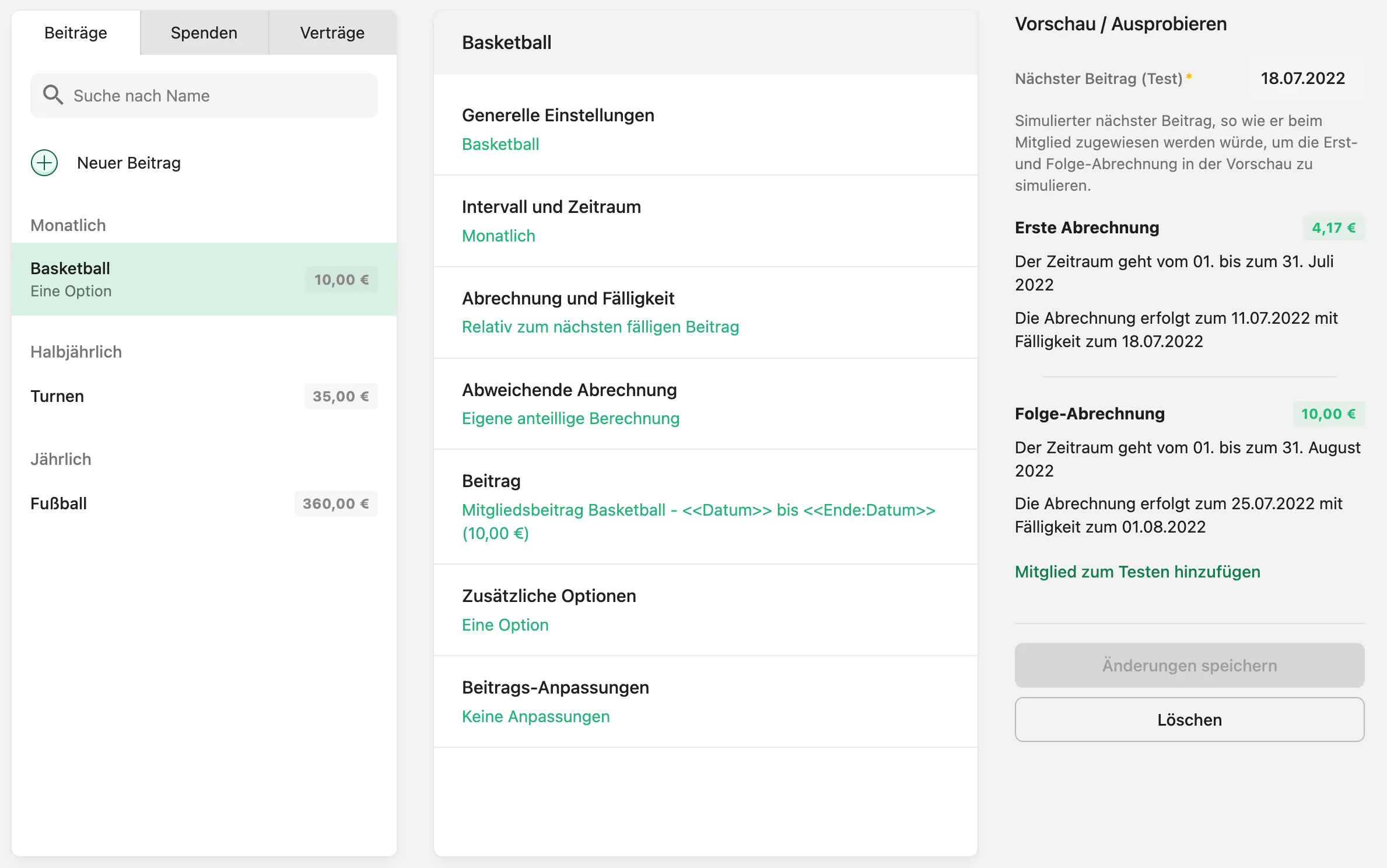Open the Fußball yearly contribution

[204, 503]
